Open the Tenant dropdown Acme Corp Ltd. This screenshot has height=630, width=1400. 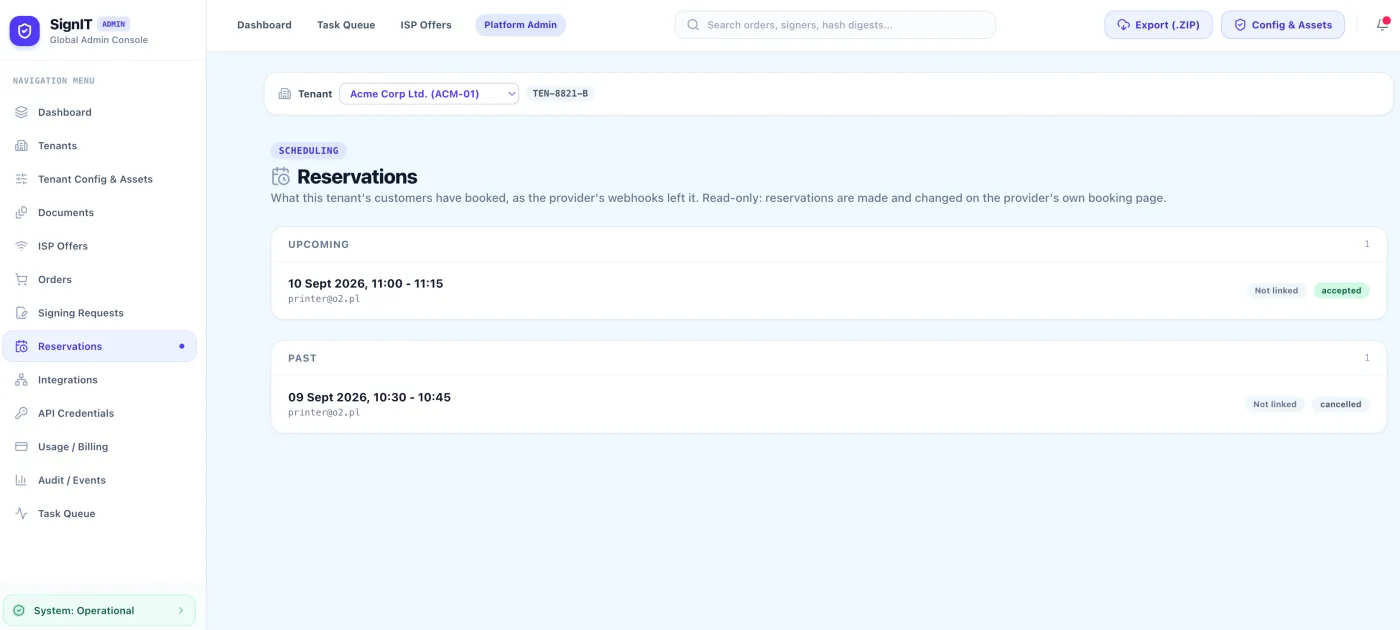[429, 94]
